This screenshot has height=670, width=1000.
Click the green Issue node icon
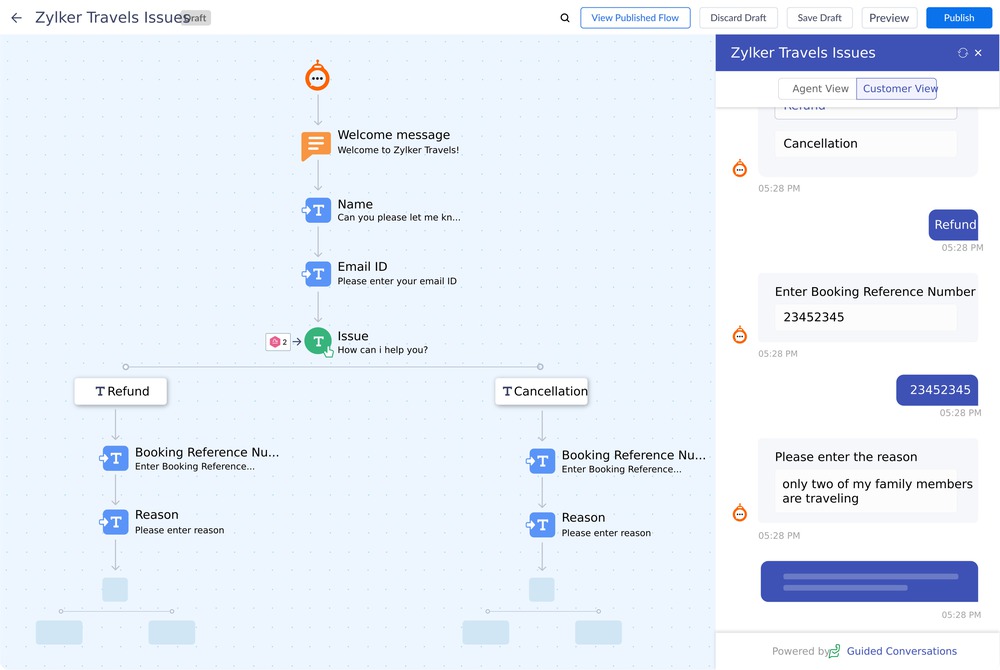tap(318, 341)
